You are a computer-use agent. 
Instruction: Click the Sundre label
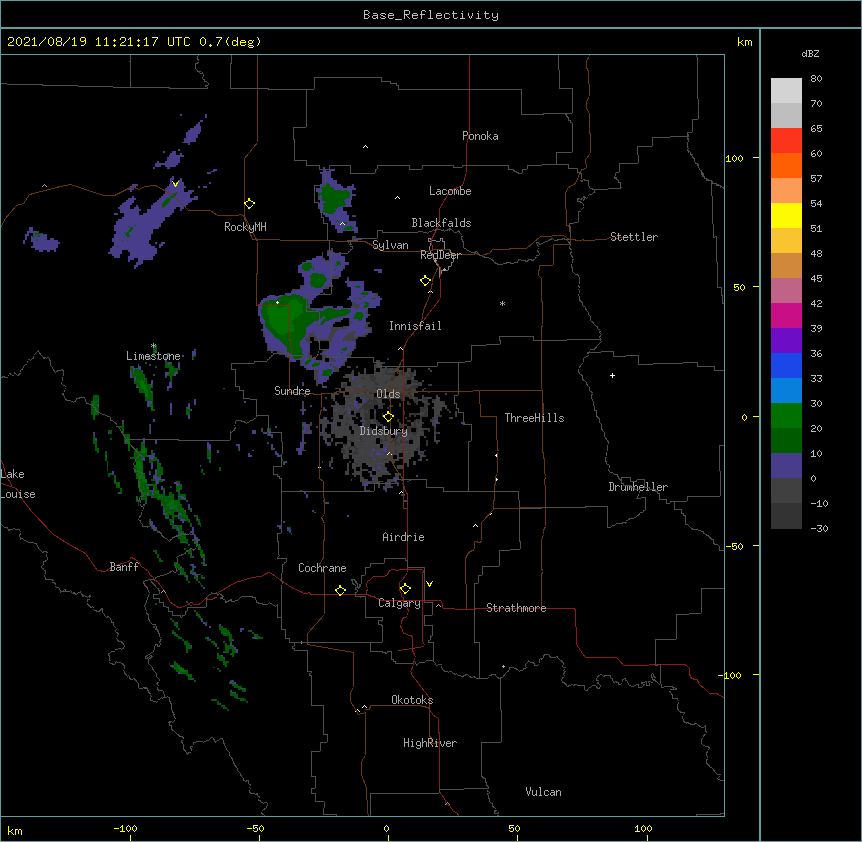tap(292, 391)
